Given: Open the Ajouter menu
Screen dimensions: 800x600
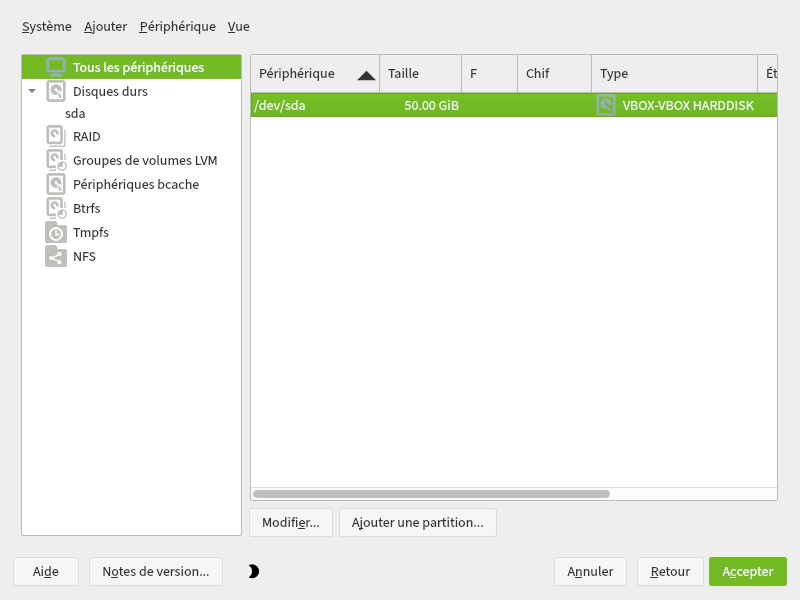Looking at the screenshot, I should tap(105, 27).
